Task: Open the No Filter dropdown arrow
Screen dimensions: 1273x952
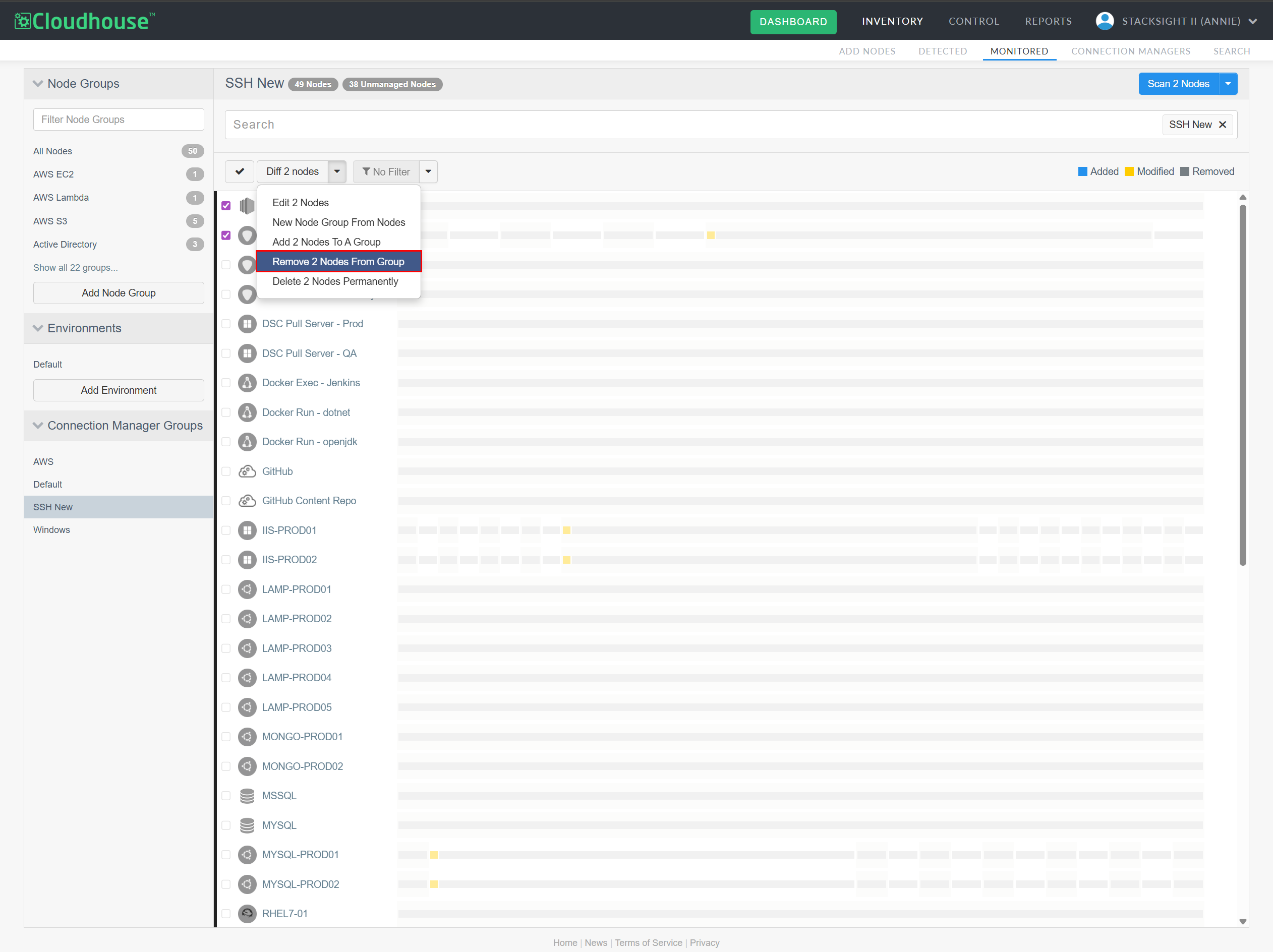Action: coord(428,171)
